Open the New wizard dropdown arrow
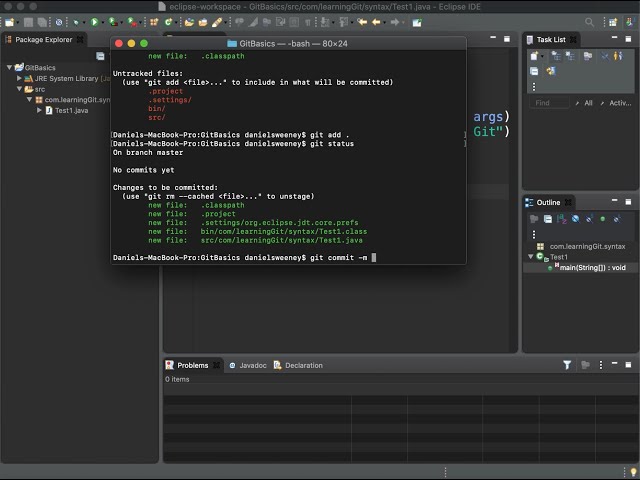The height and width of the screenshot is (480, 640). [x=18, y=23]
